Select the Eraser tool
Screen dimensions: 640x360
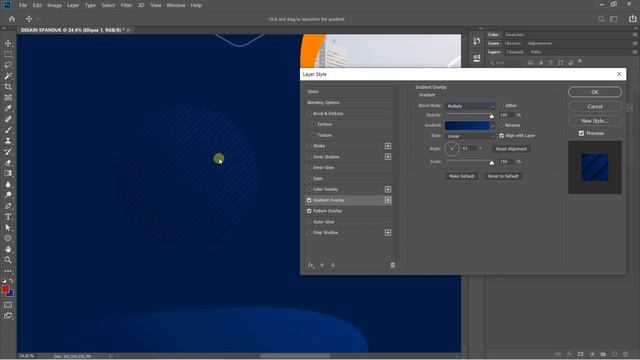(8, 162)
